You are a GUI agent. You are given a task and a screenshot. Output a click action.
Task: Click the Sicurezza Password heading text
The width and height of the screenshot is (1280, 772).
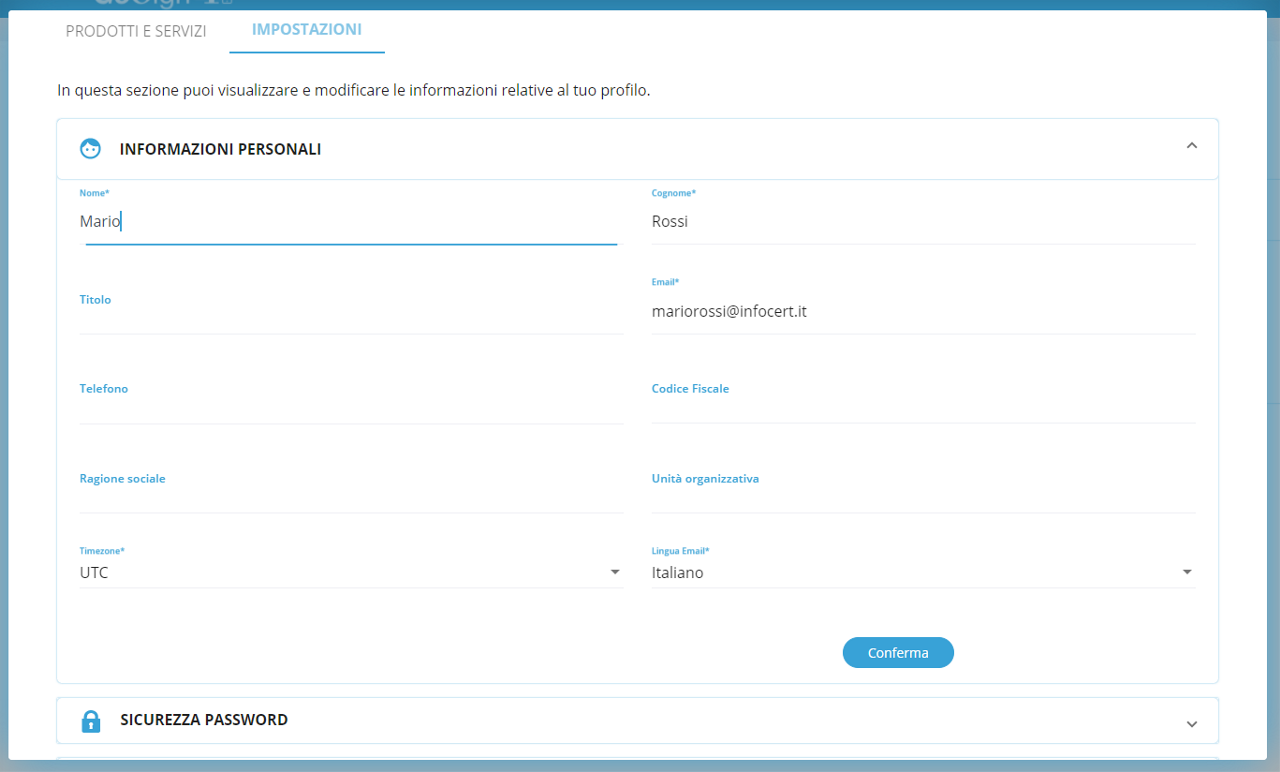pos(204,720)
